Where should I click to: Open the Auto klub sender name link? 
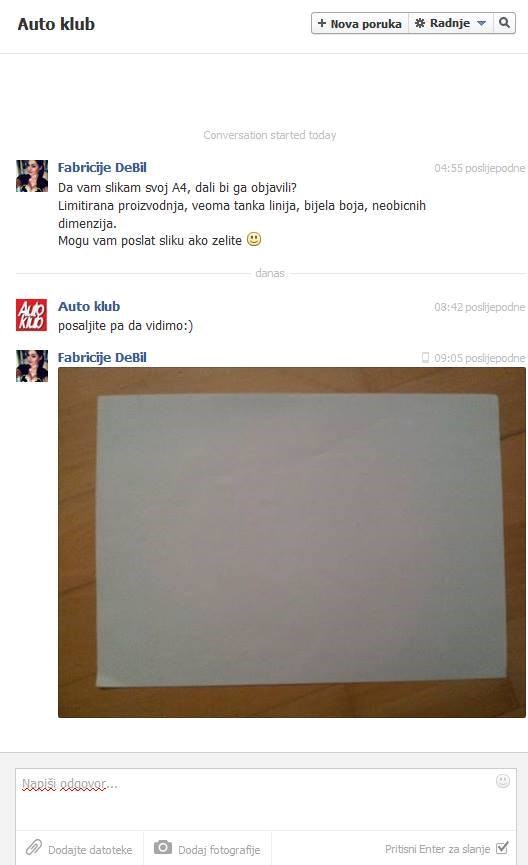[x=89, y=306]
